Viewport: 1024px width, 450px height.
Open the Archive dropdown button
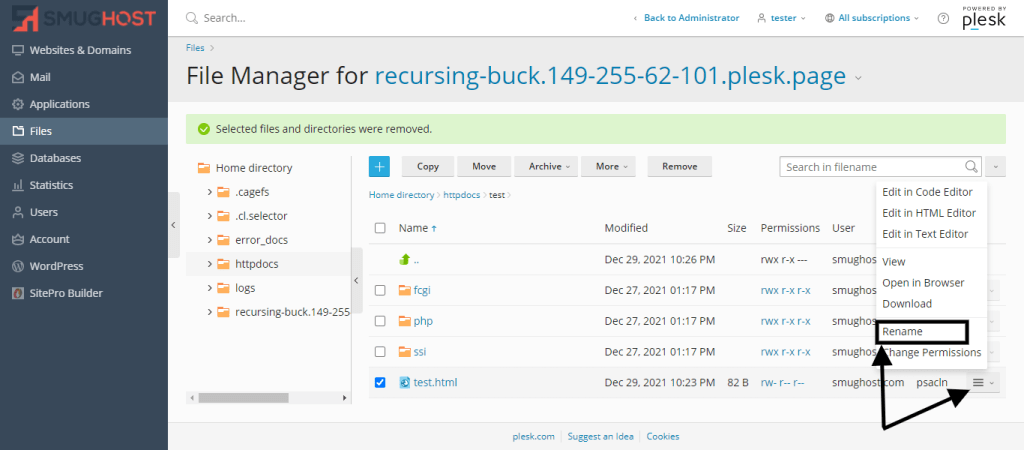tap(550, 167)
